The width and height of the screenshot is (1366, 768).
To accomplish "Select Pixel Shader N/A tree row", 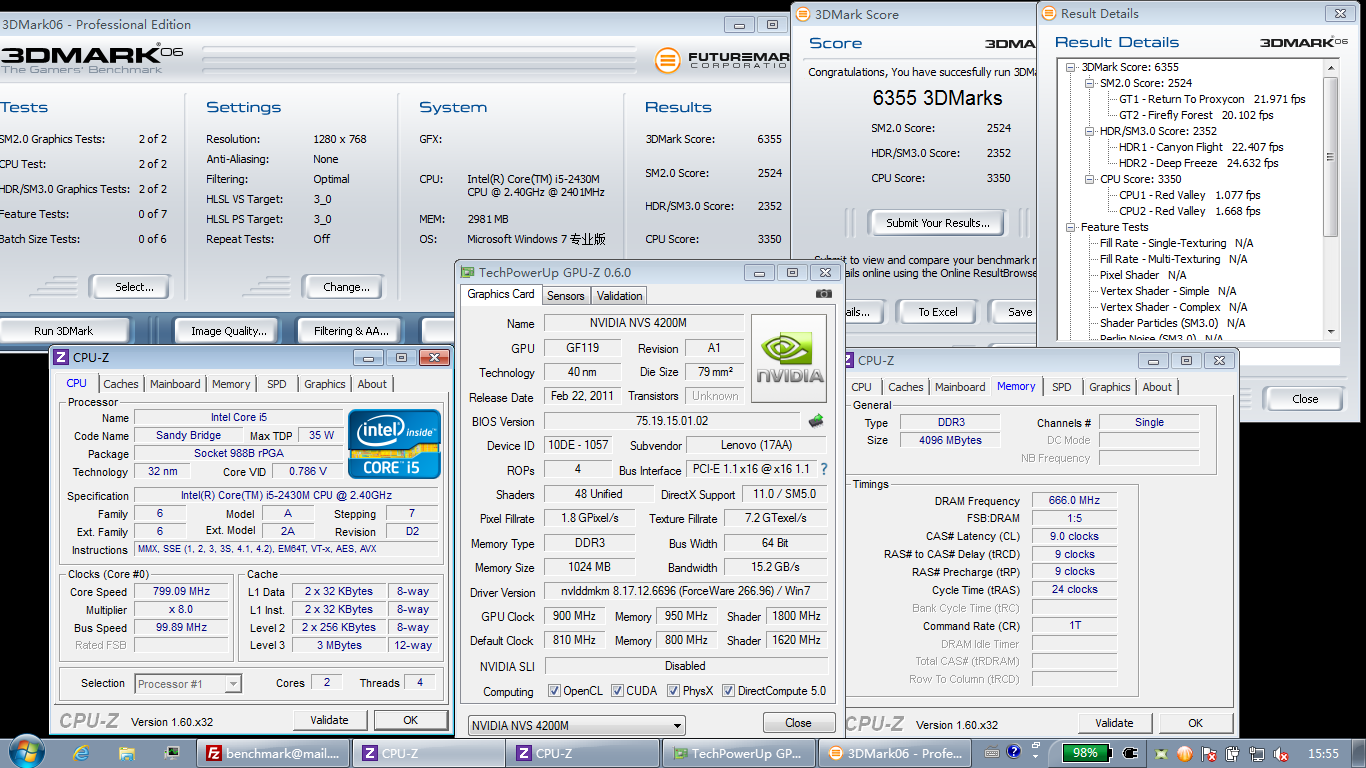I will click(x=1143, y=275).
